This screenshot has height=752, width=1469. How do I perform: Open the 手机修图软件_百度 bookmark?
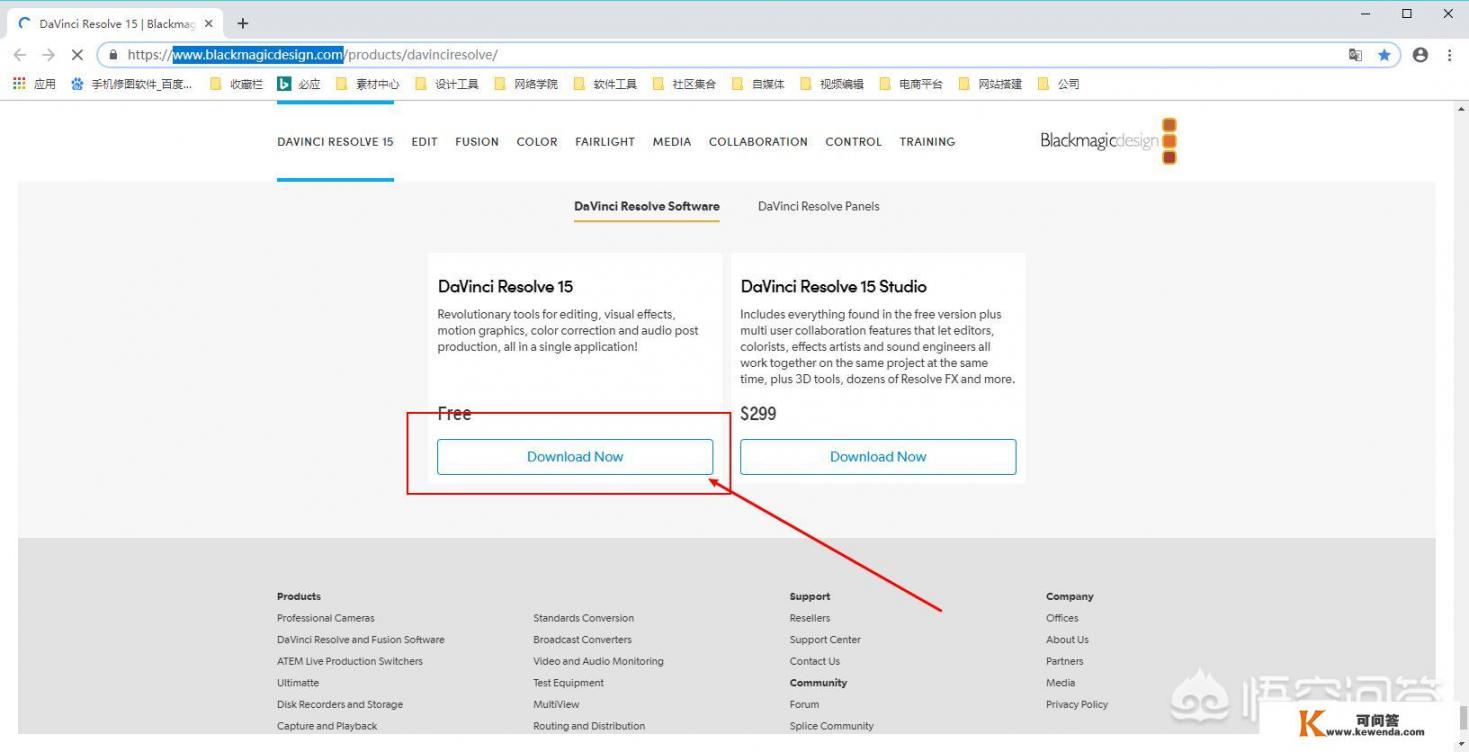(x=131, y=84)
